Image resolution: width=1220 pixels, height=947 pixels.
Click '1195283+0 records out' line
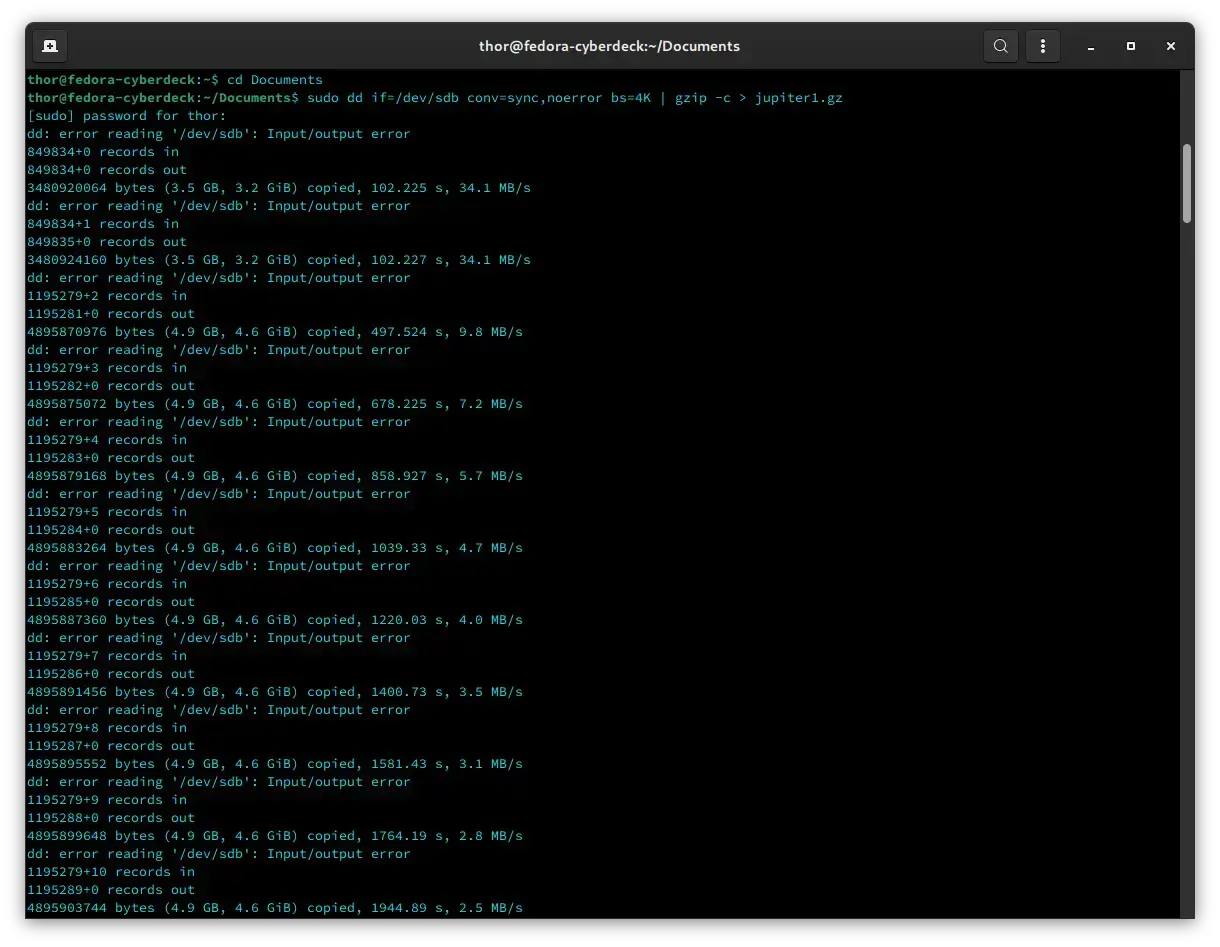pyautogui.click(x=111, y=457)
